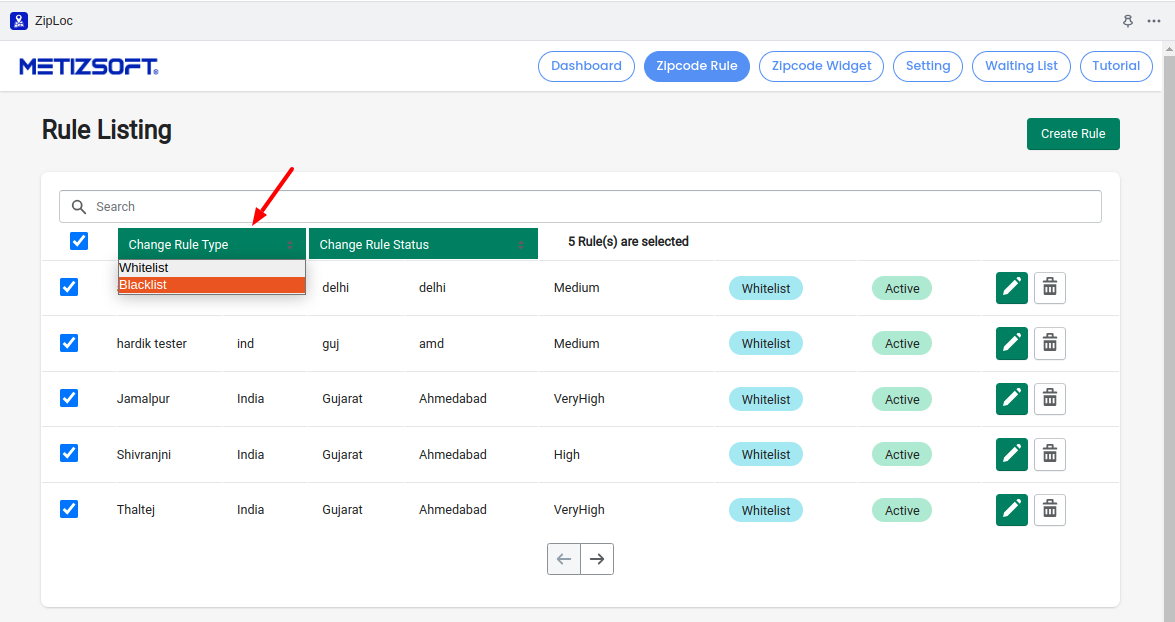Open the Change Rule Type dropdown

pyautogui.click(x=211, y=245)
